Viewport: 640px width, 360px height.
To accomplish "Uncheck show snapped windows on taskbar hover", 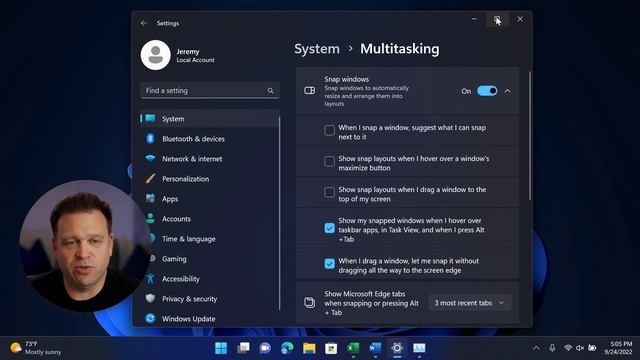I will 329,228.
